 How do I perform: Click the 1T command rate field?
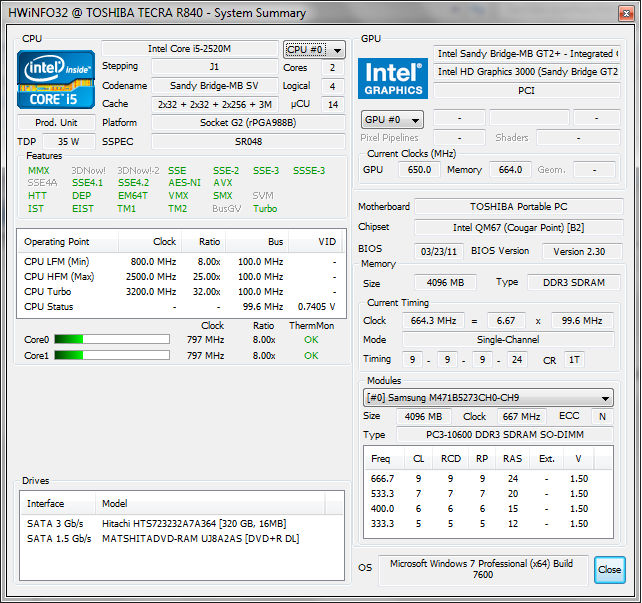[574, 360]
